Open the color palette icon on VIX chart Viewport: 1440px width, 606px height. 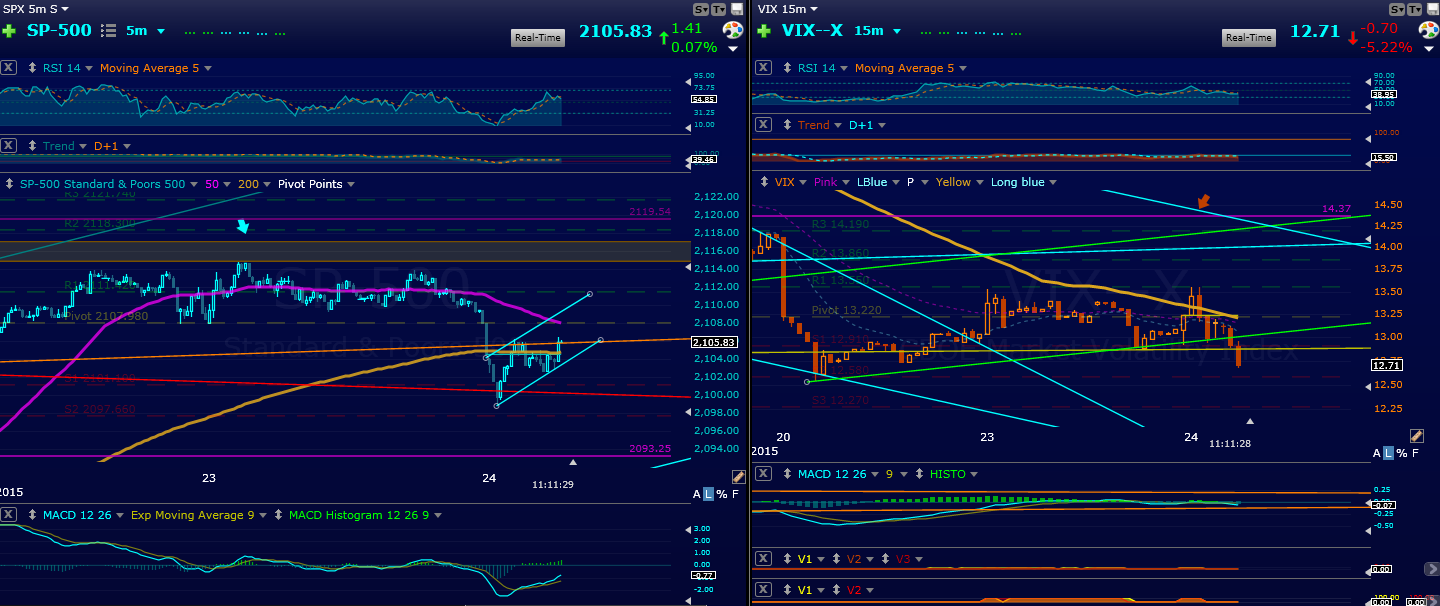1428,30
